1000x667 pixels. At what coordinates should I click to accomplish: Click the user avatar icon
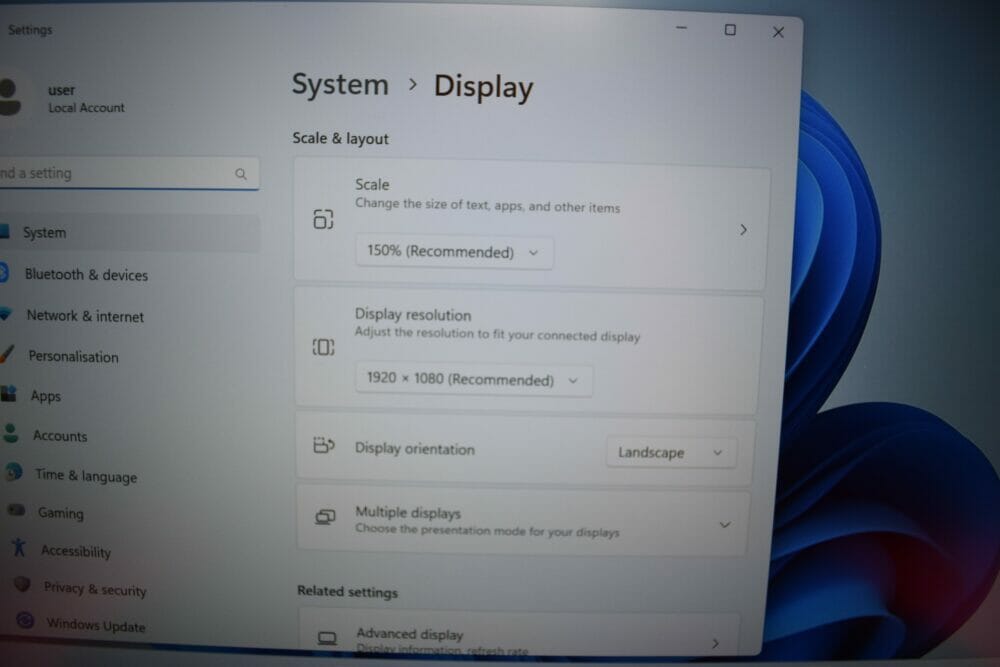(9, 97)
